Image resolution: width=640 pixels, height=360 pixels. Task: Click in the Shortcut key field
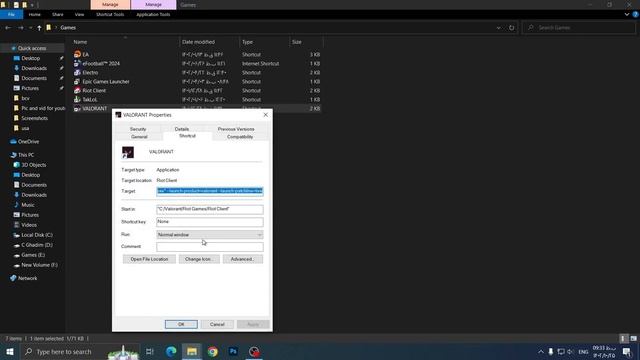[209, 222]
